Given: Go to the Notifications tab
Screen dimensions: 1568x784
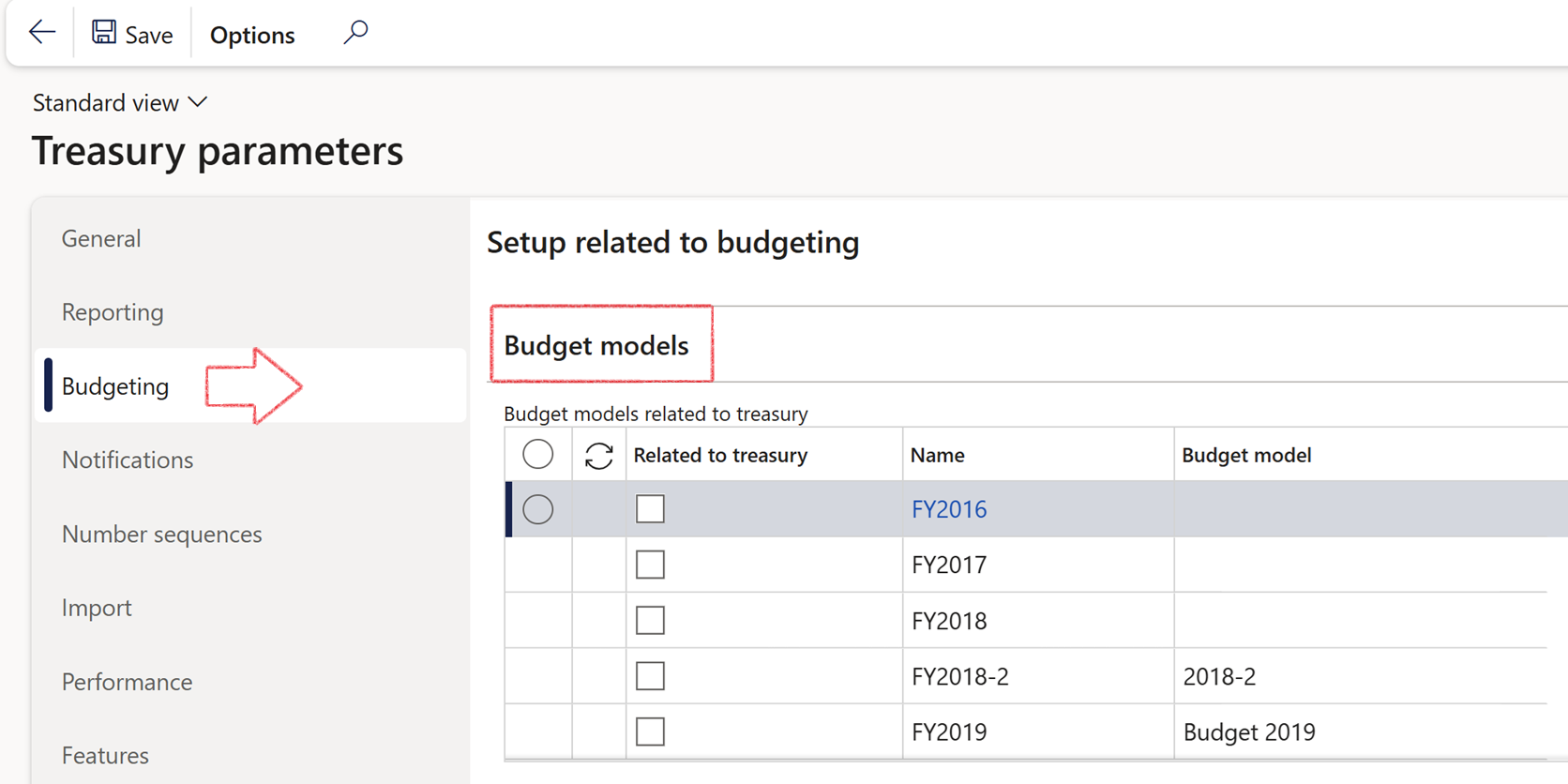Looking at the screenshot, I should coord(128,460).
